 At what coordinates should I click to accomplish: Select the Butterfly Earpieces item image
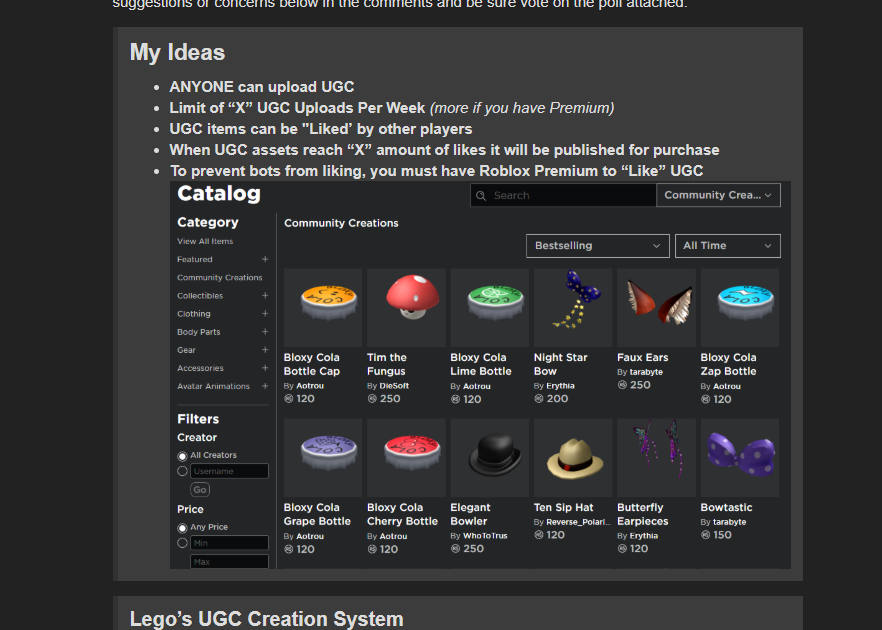tap(656, 458)
